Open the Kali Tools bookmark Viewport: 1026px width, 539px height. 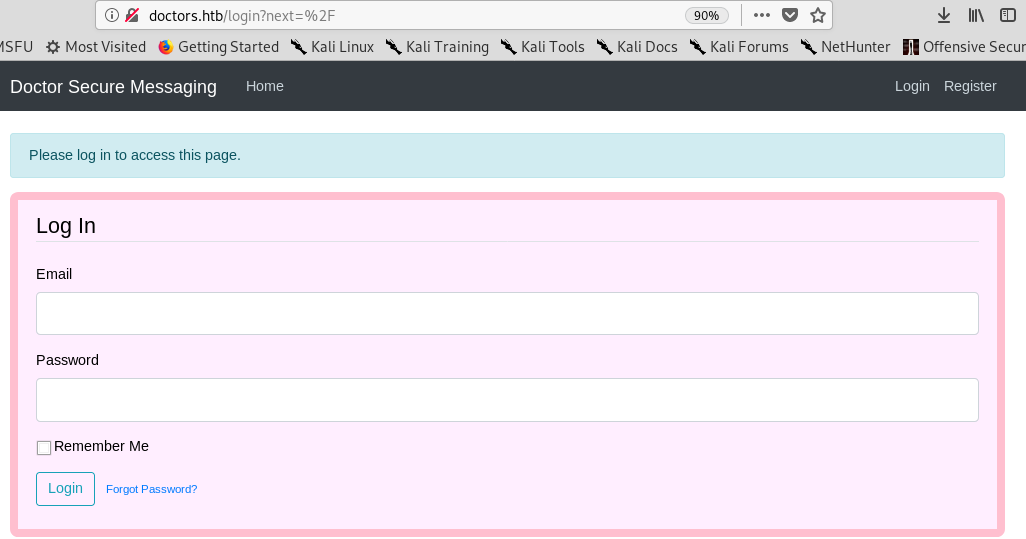pos(542,46)
